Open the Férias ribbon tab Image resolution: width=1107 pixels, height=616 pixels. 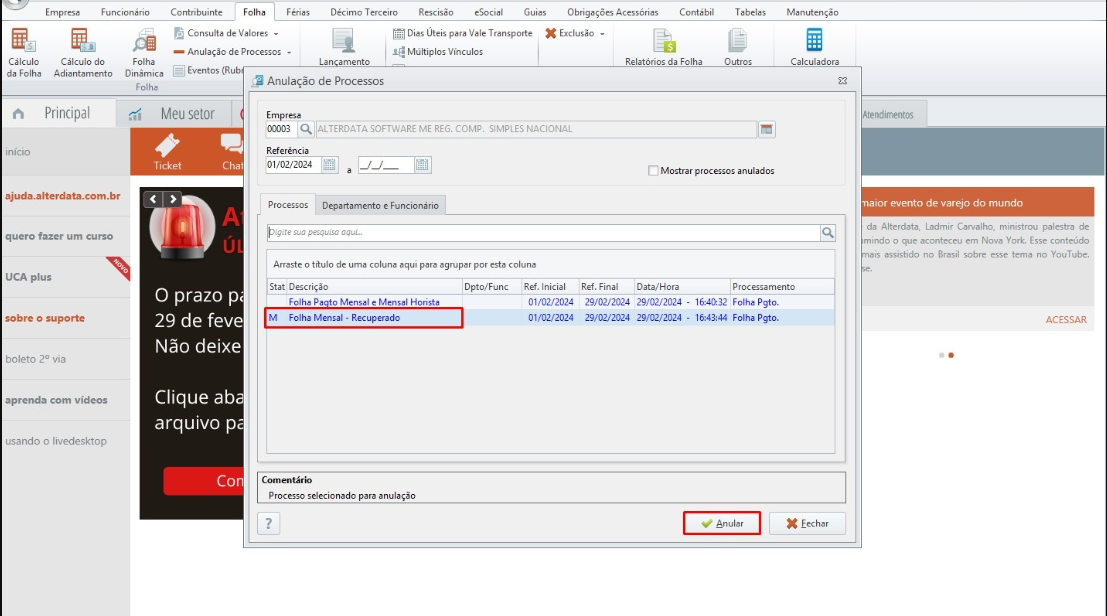coord(298,12)
